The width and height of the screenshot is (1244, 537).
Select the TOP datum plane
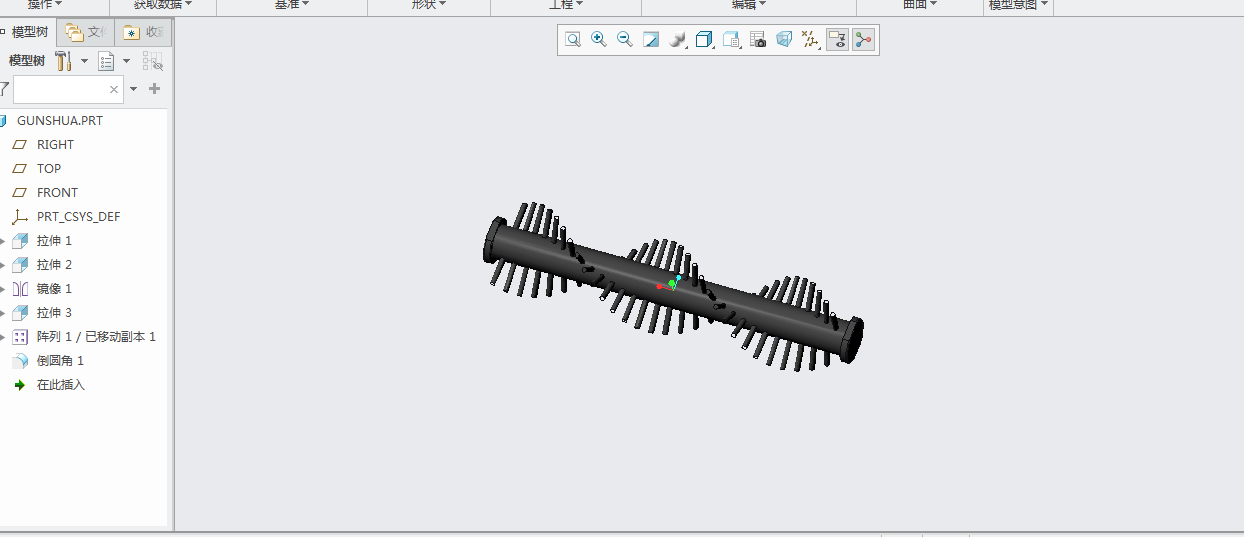pos(49,168)
